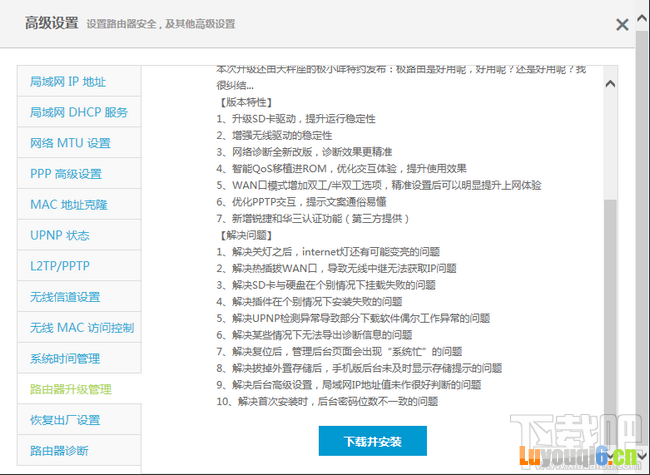Click line WAN口模式增加双工/半双工选项
650x475 pixels.
(379, 185)
